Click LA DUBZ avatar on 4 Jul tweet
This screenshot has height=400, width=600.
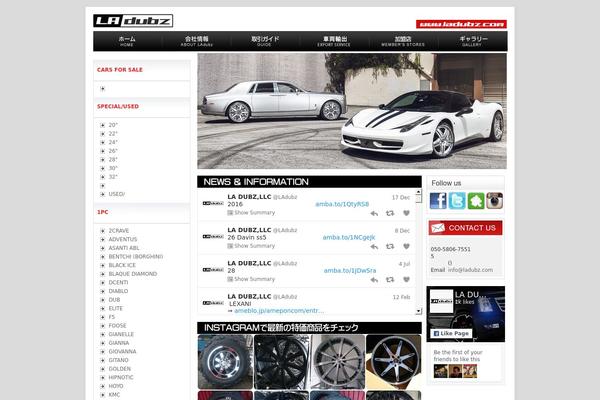213,270
